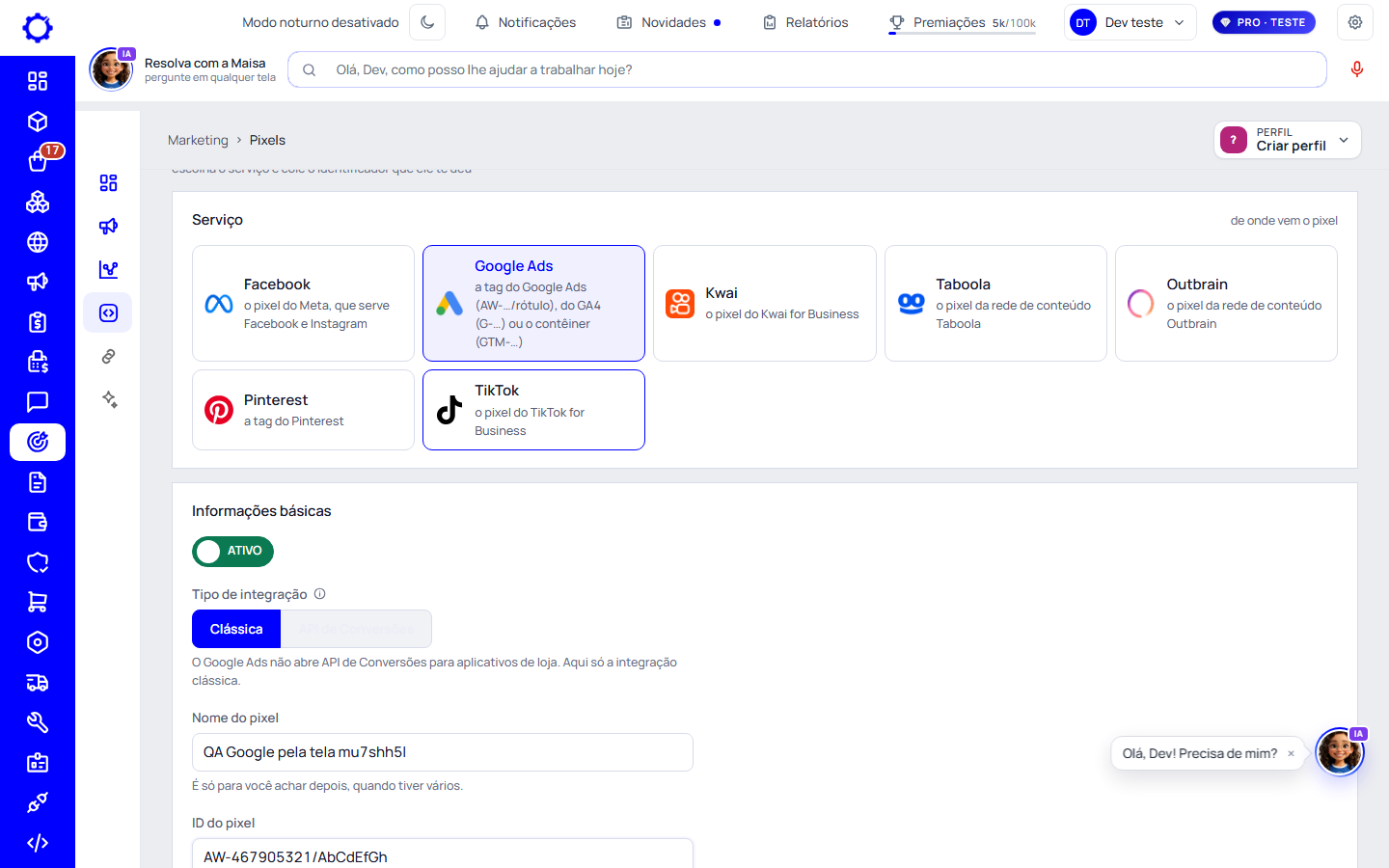Viewport: 1389px width, 868px height.
Task: Switch off the ATIVO toggle
Action: 232,551
